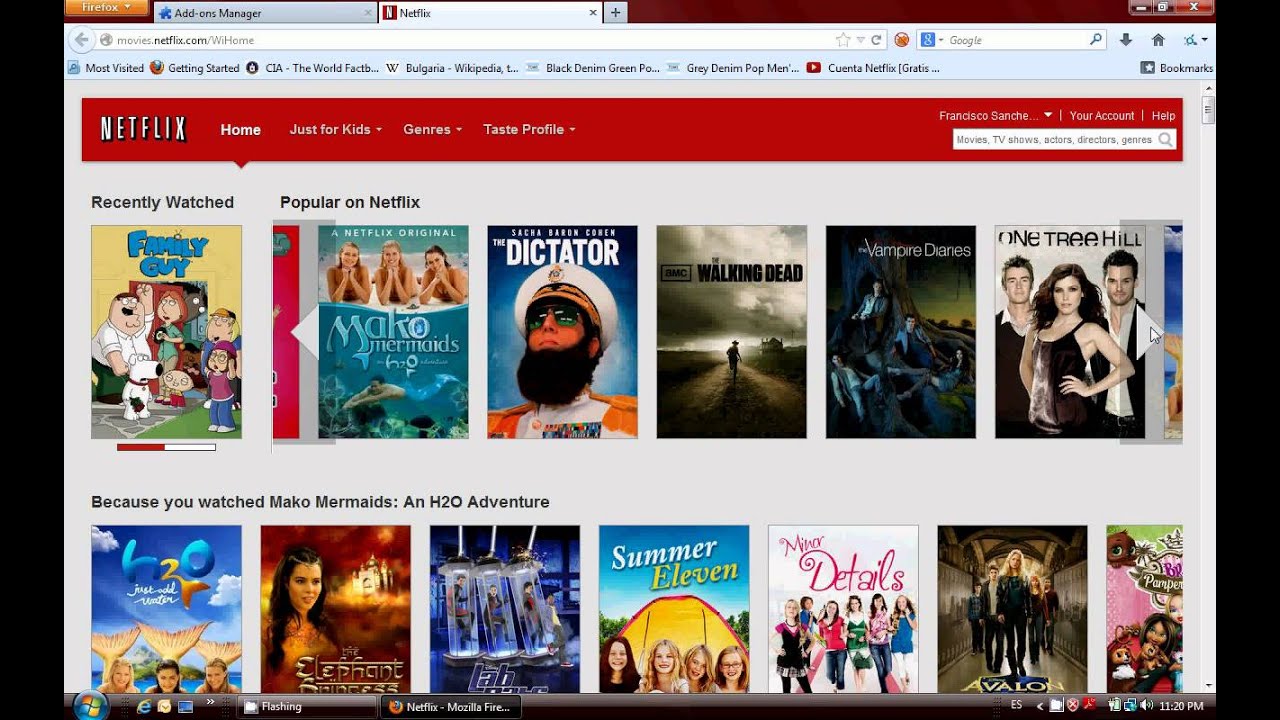Open The Vampire Diaries poster

[900, 332]
